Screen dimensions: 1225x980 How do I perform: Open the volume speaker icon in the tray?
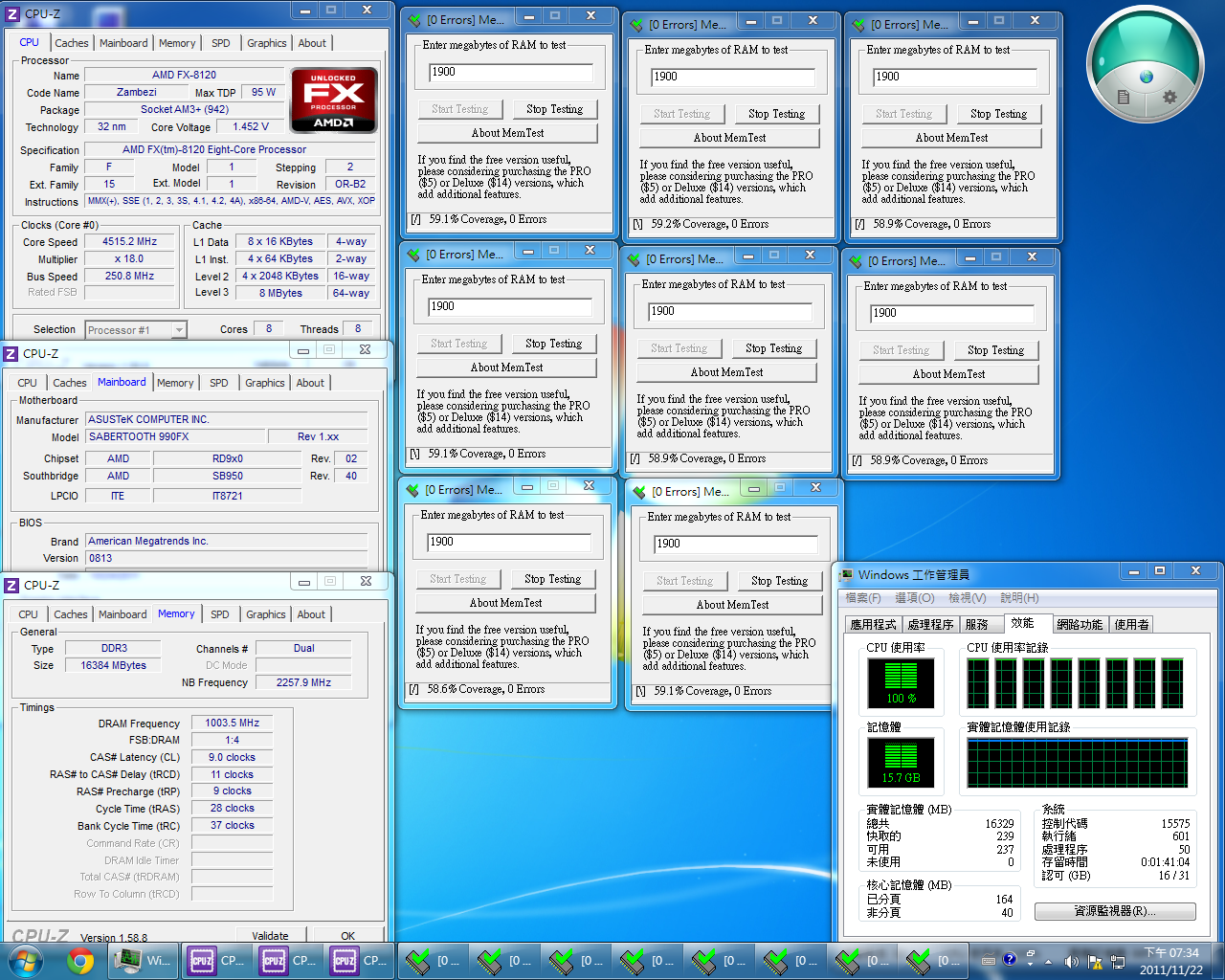pyautogui.click(x=1070, y=961)
